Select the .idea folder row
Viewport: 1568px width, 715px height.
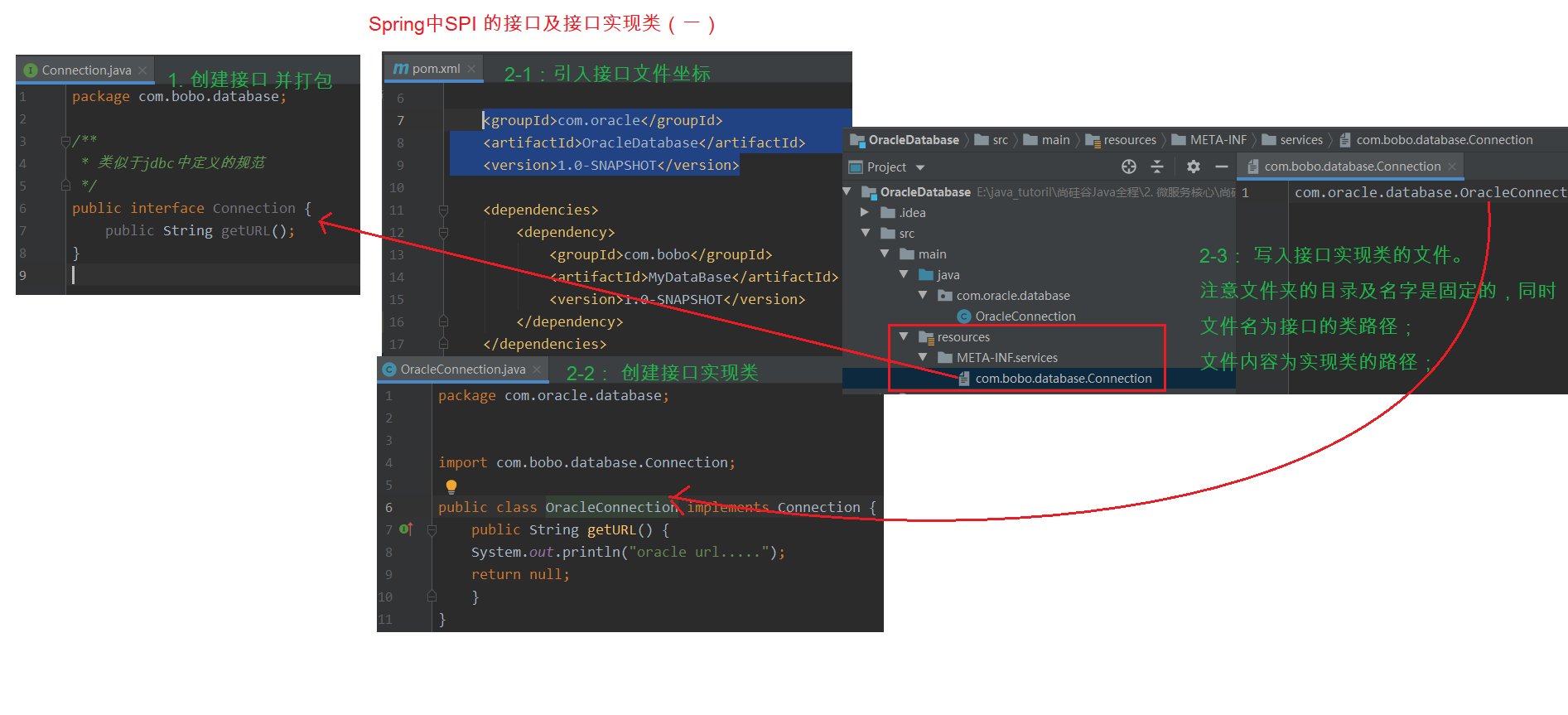pos(1039,213)
